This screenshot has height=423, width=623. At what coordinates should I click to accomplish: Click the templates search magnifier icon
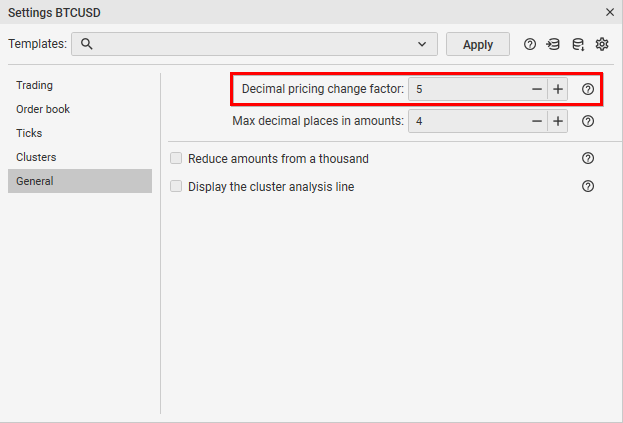coord(87,44)
